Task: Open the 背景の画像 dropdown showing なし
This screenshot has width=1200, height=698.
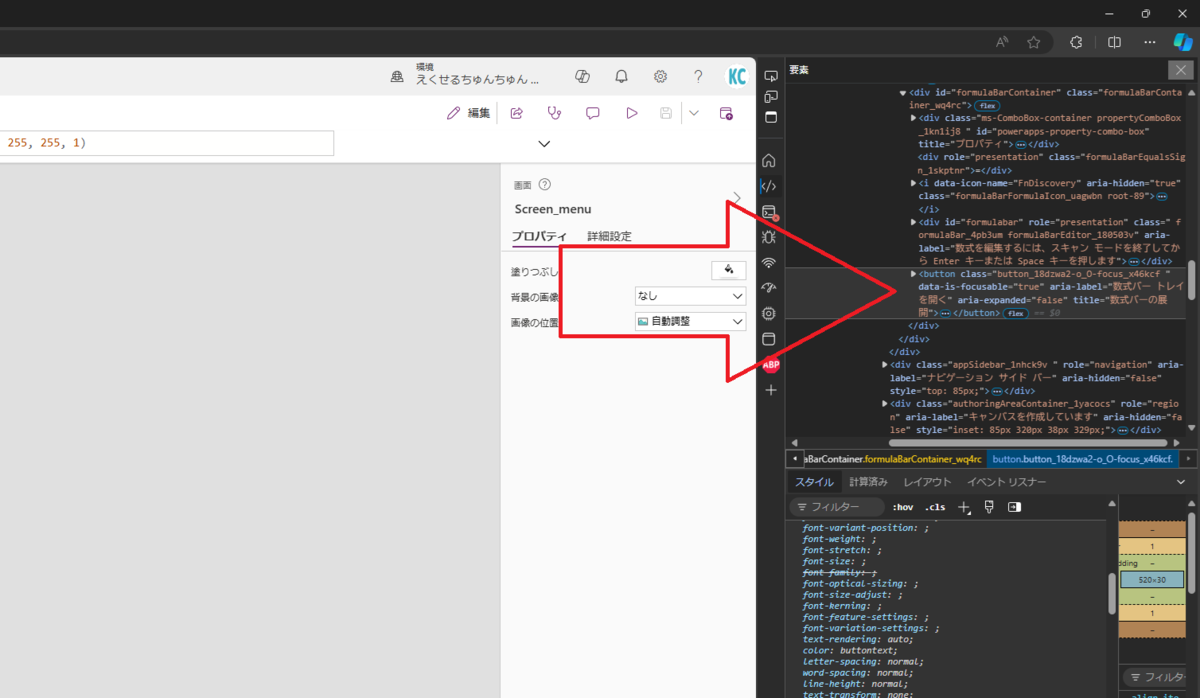Action: pos(690,296)
